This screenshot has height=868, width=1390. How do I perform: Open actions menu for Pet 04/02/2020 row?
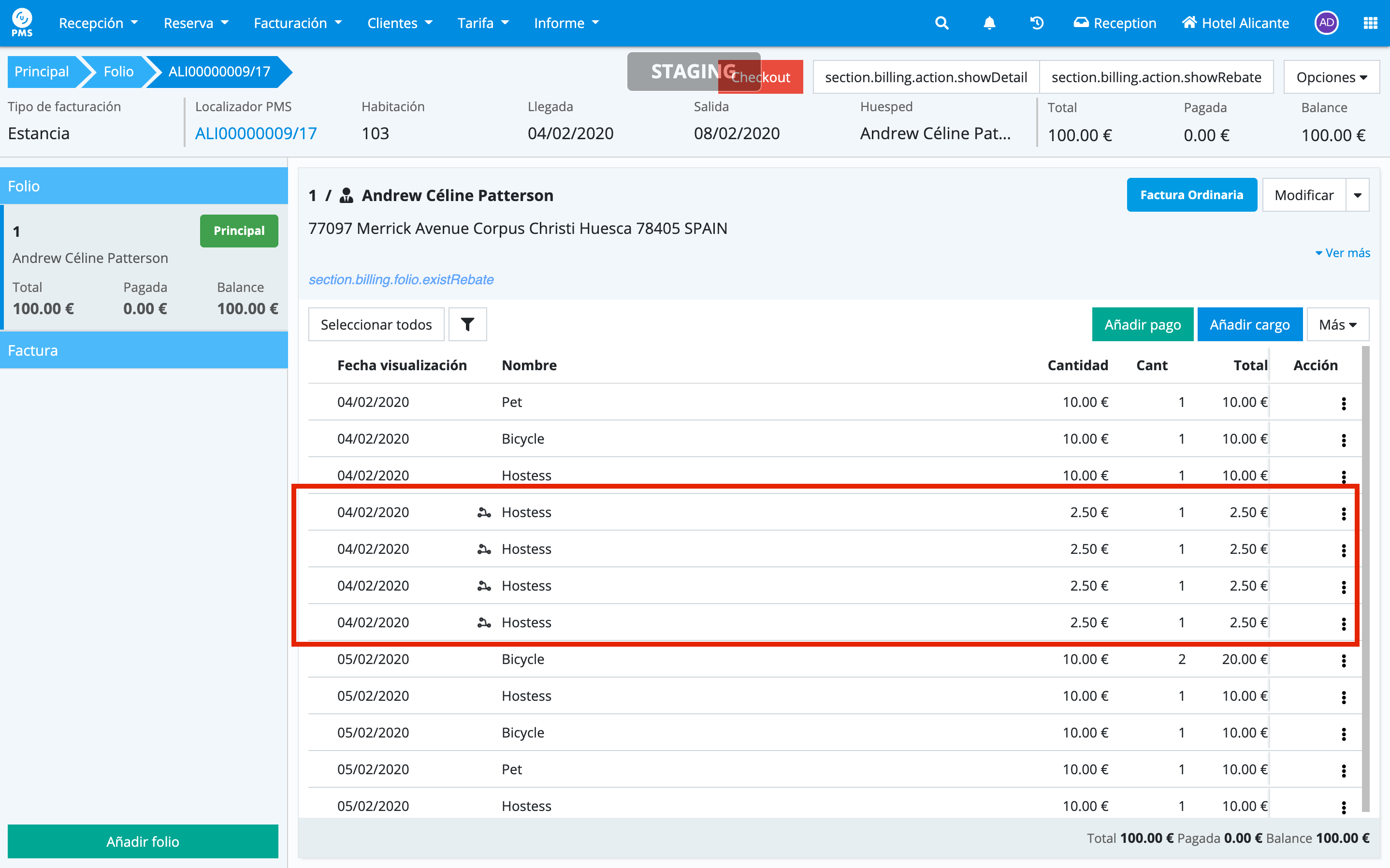tap(1343, 403)
